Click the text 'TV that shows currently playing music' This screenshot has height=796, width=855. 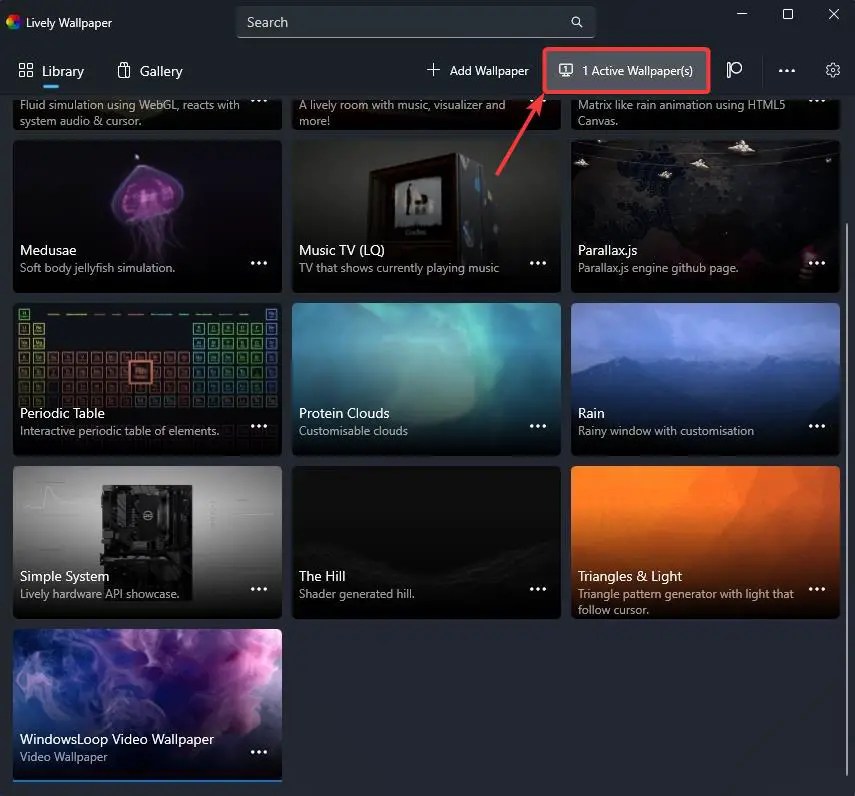(399, 268)
